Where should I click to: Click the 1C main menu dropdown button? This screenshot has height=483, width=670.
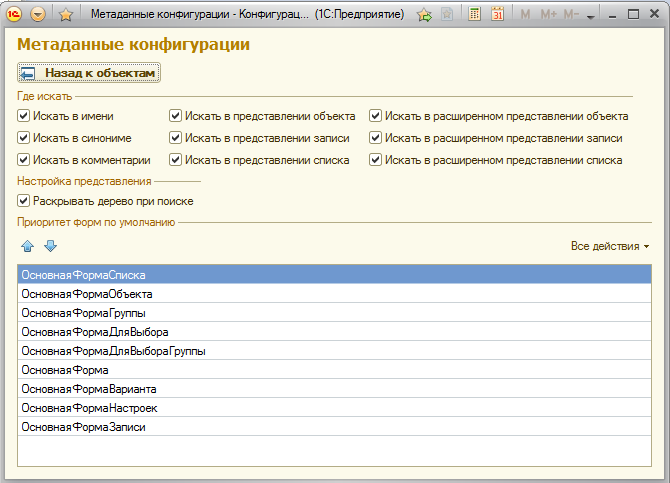(39, 15)
